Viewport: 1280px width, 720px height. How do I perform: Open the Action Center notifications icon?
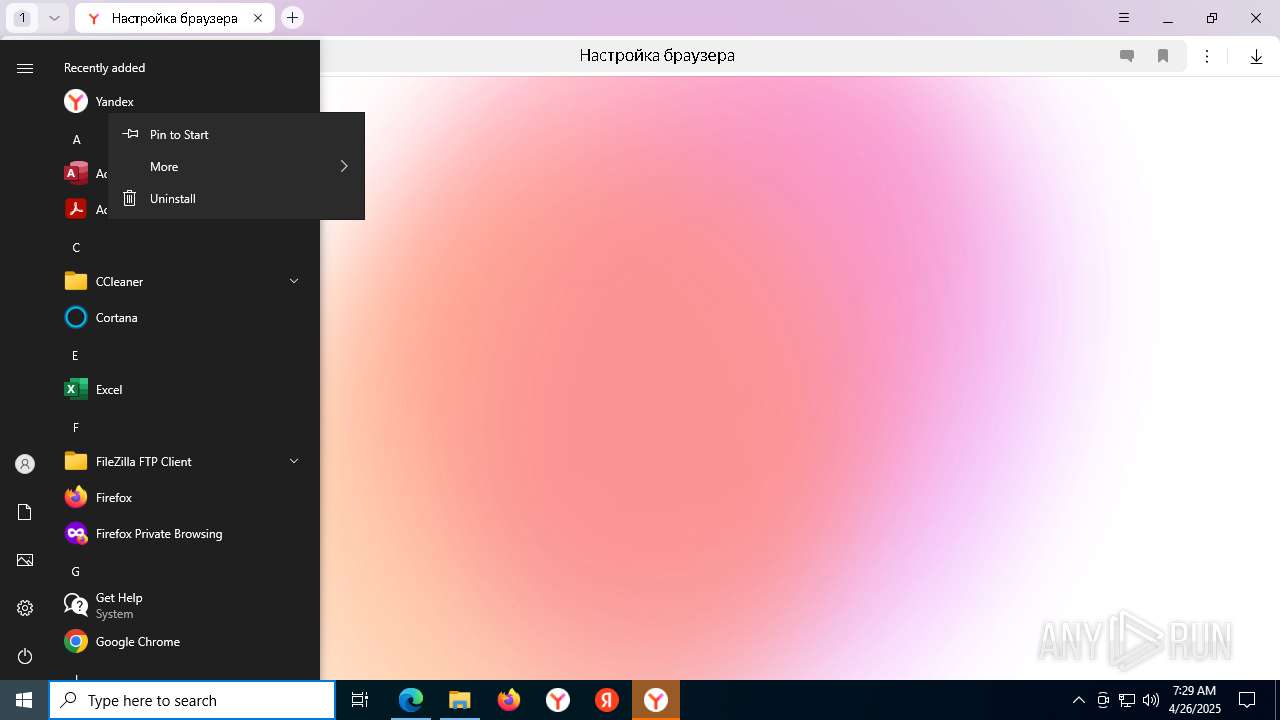[1247, 700]
